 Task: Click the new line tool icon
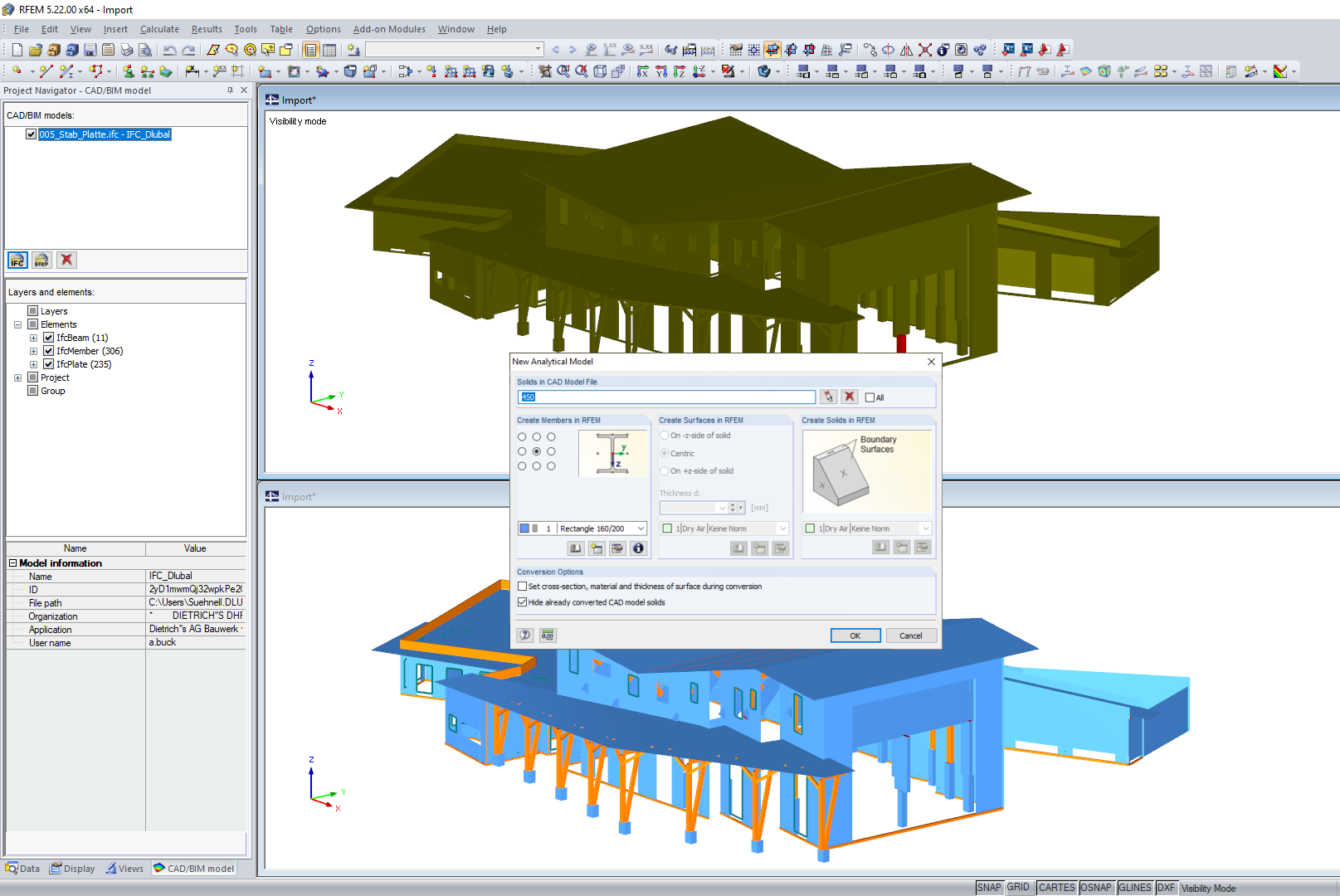(x=46, y=71)
